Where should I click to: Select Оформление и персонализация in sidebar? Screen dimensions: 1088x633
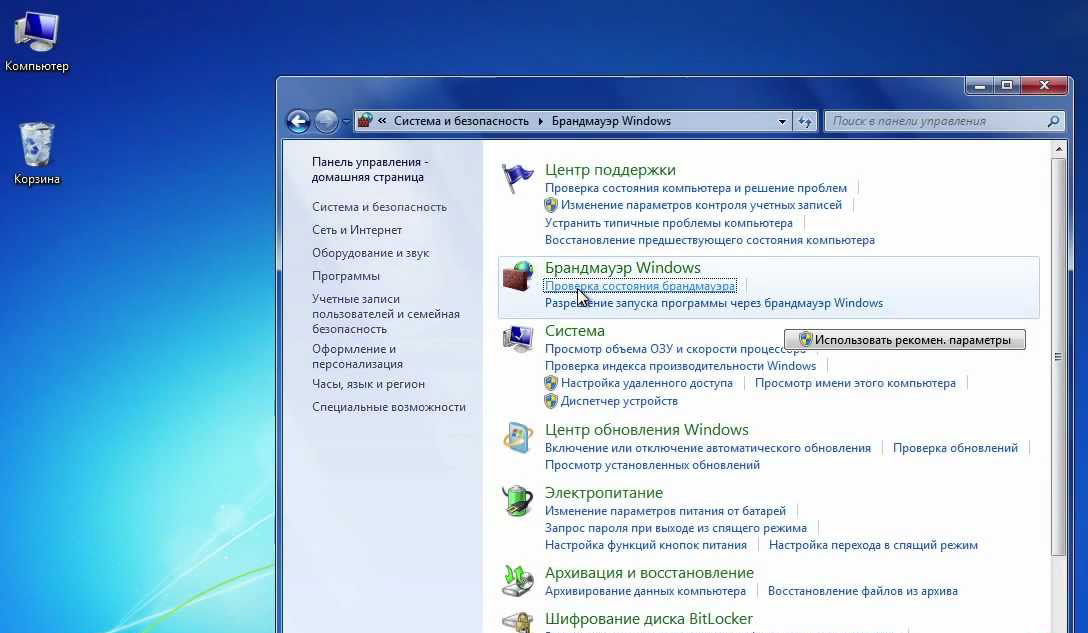357,356
